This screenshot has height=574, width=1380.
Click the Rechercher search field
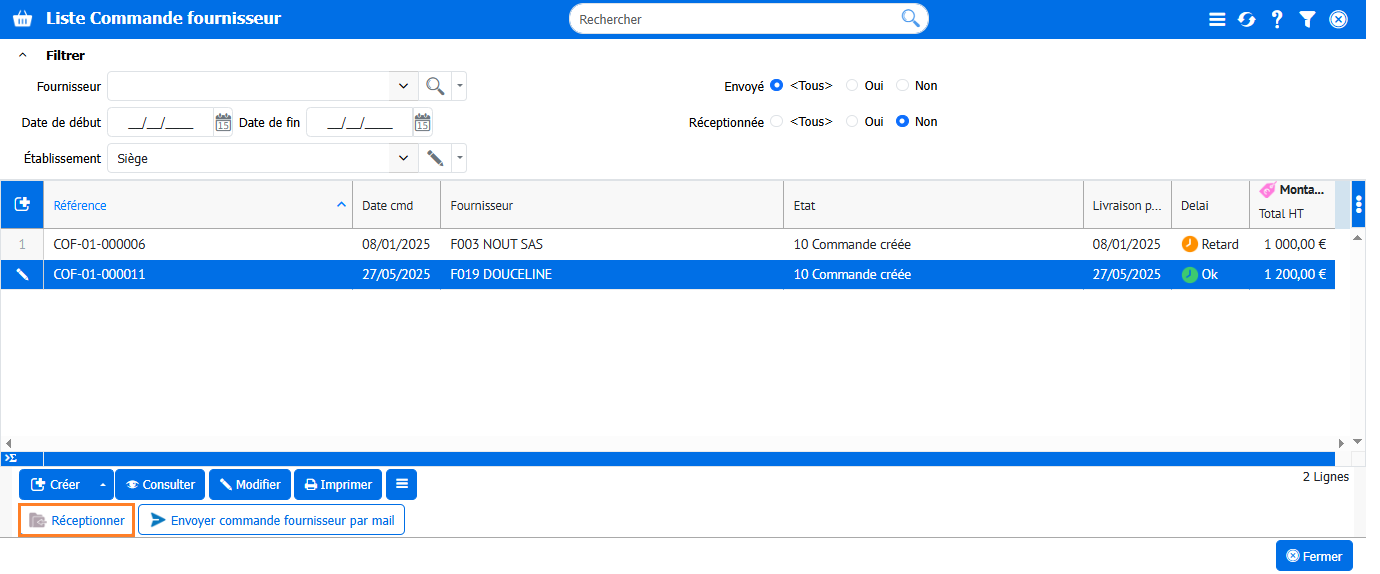tap(738, 19)
